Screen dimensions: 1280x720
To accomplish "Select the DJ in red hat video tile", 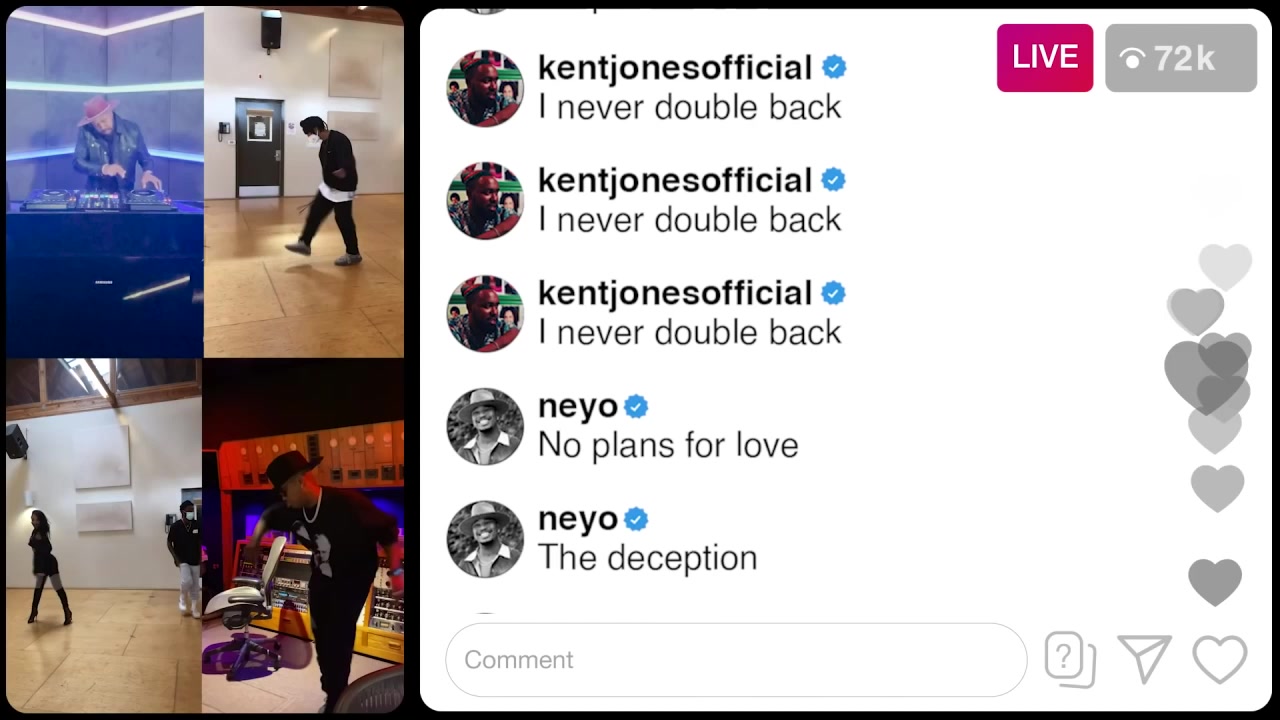I will 105,182.
